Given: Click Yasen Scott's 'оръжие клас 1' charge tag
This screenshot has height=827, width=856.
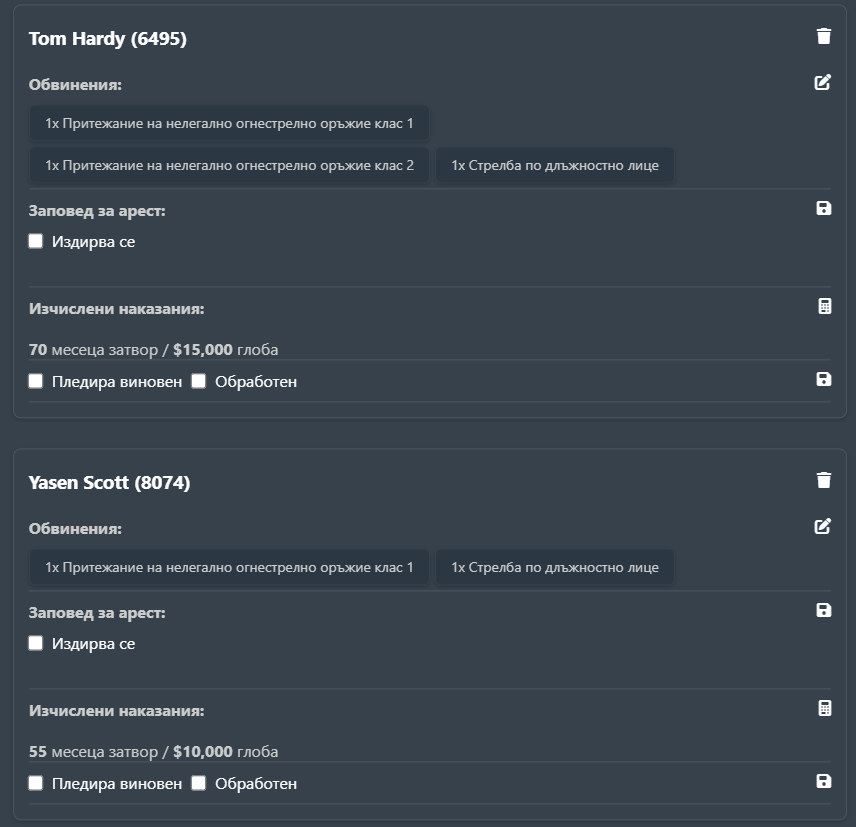Looking at the screenshot, I should coord(229,567).
